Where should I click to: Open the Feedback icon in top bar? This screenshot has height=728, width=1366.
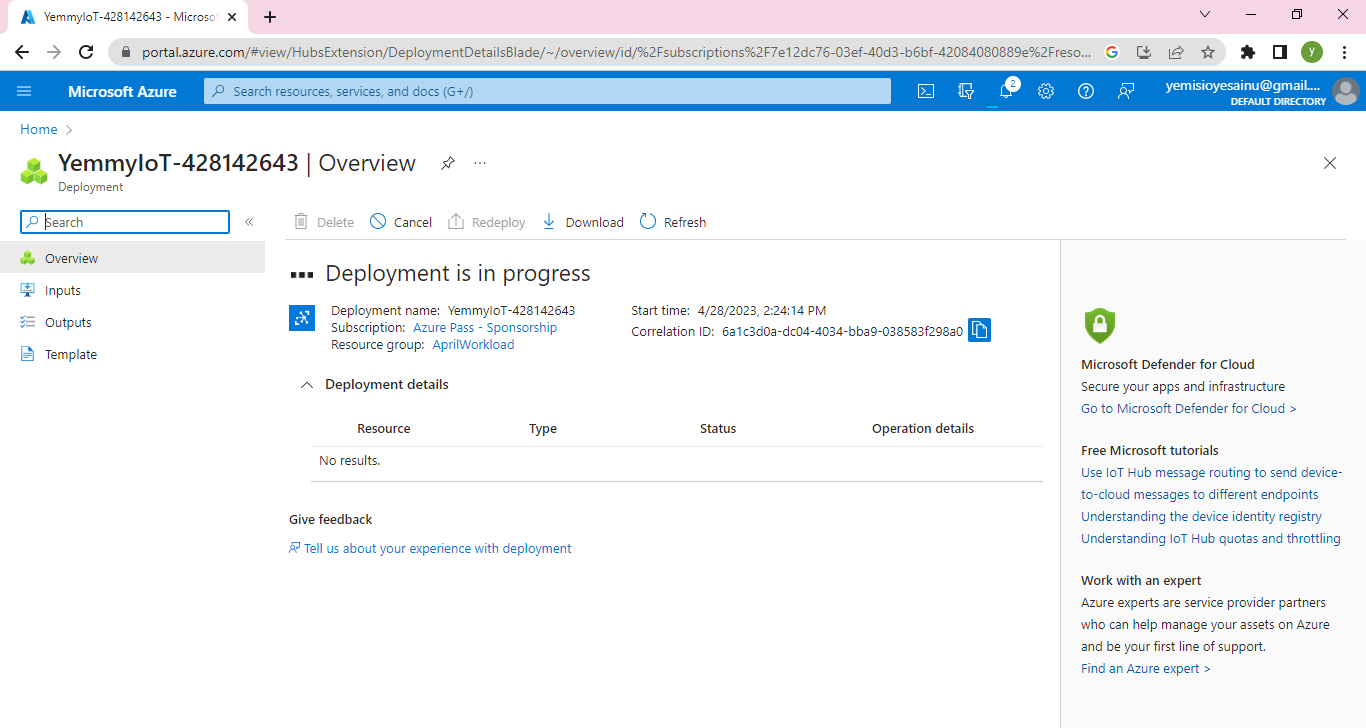tap(1126, 91)
